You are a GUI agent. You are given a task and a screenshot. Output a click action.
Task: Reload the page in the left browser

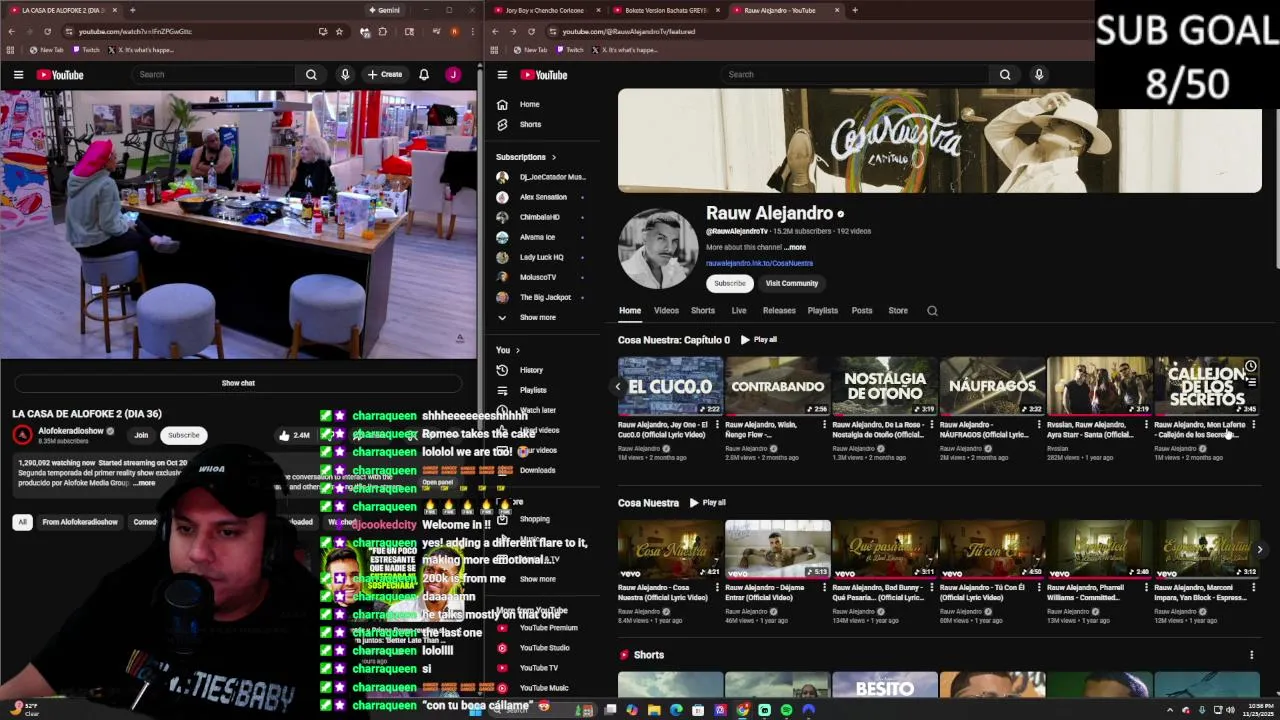coord(47,31)
